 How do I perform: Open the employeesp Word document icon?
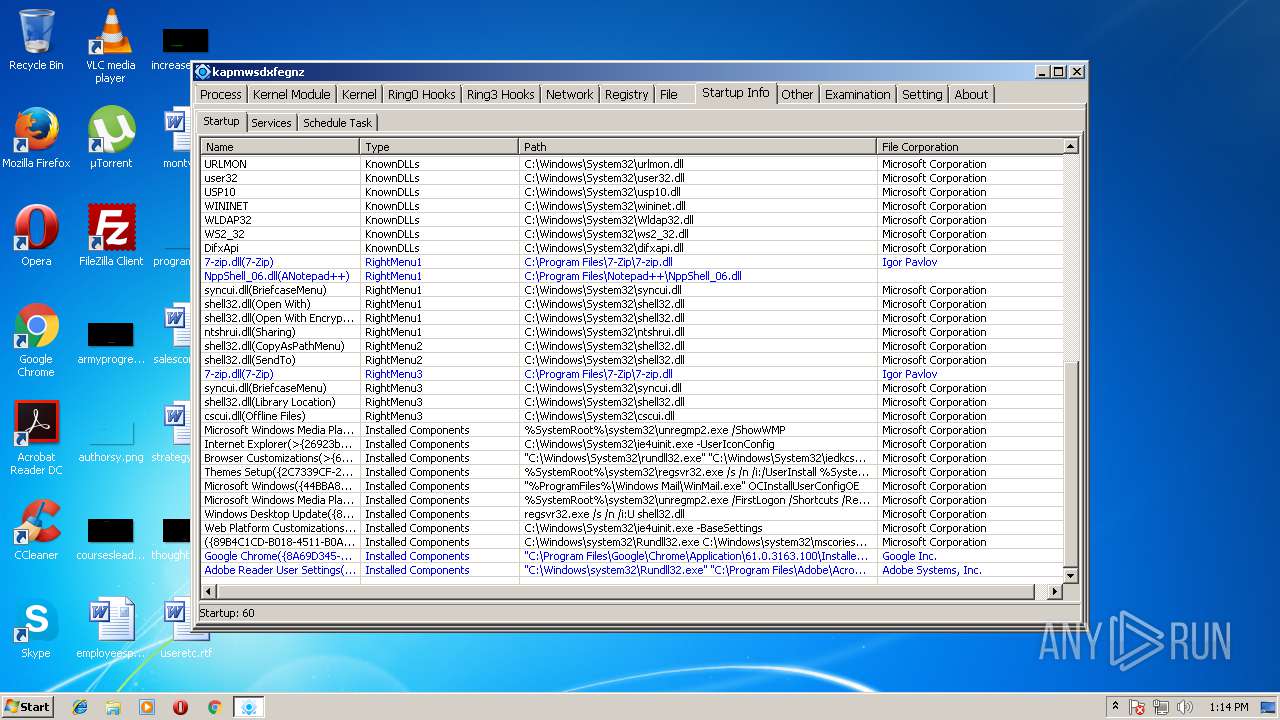[111, 628]
